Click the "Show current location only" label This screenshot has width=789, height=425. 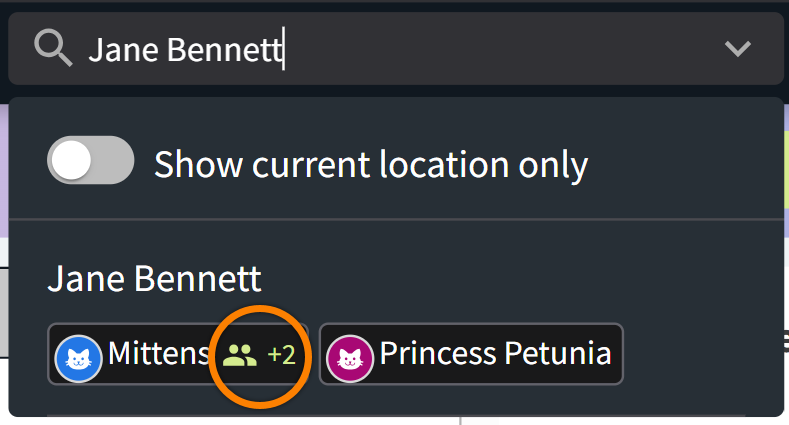370,165
